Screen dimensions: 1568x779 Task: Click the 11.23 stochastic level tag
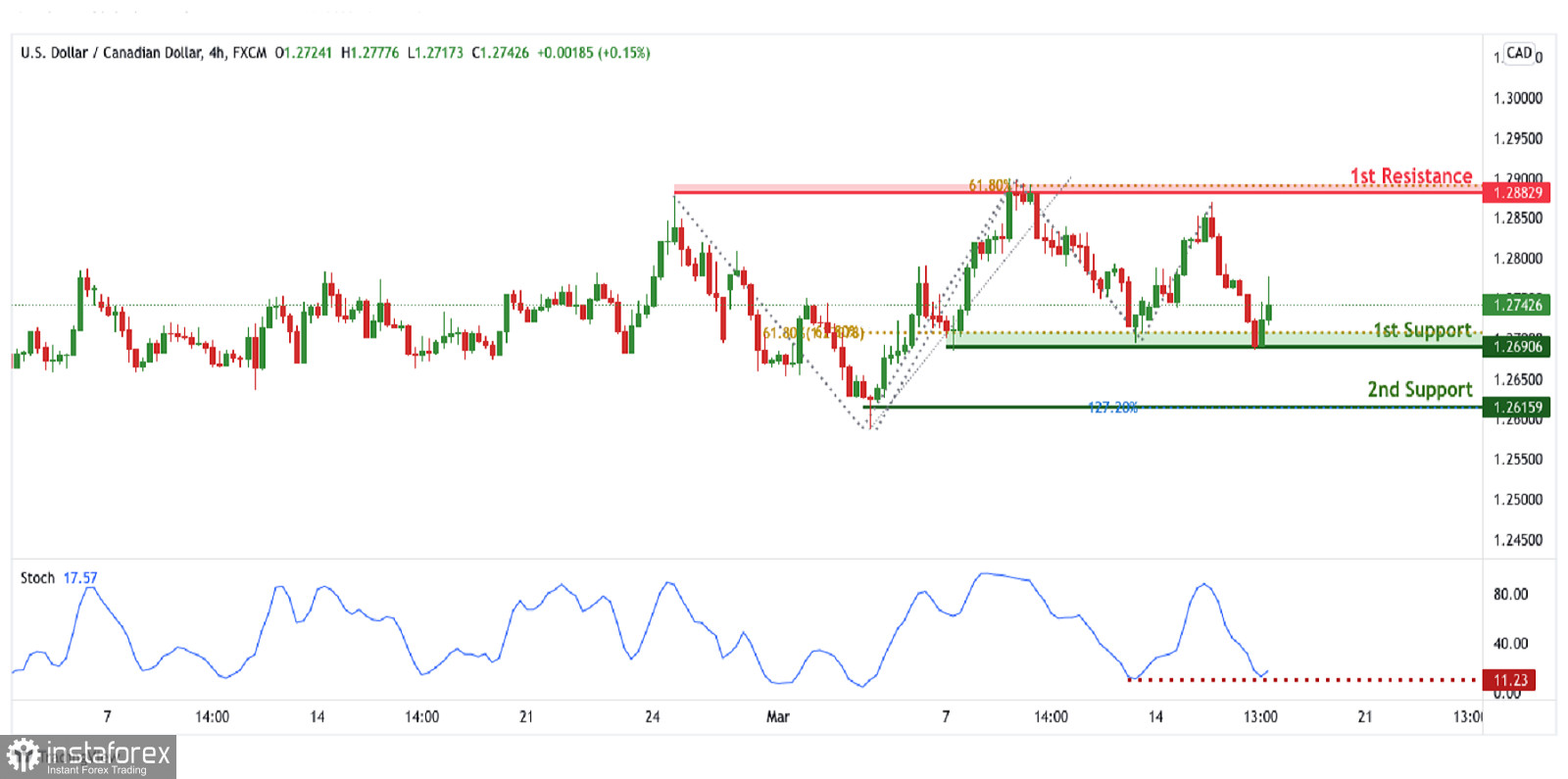click(1509, 680)
